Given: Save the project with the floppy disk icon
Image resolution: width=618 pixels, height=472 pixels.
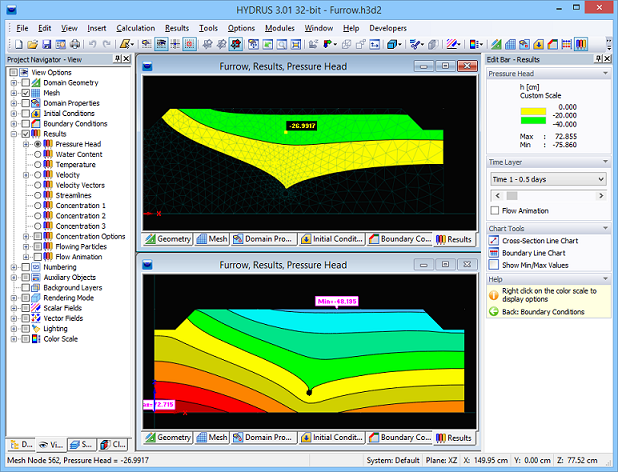Looking at the screenshot, I should tap(47, 44).
